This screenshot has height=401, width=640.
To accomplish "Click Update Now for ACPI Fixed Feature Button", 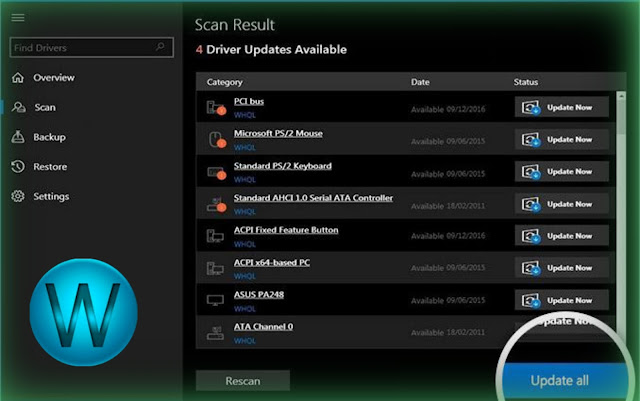I will 562,236.
